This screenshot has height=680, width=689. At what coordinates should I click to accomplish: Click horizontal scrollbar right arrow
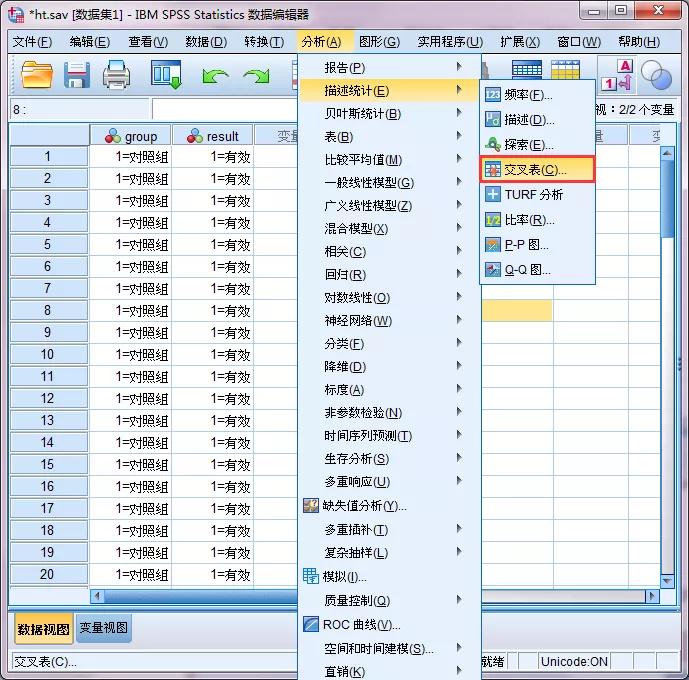point(652,597)
